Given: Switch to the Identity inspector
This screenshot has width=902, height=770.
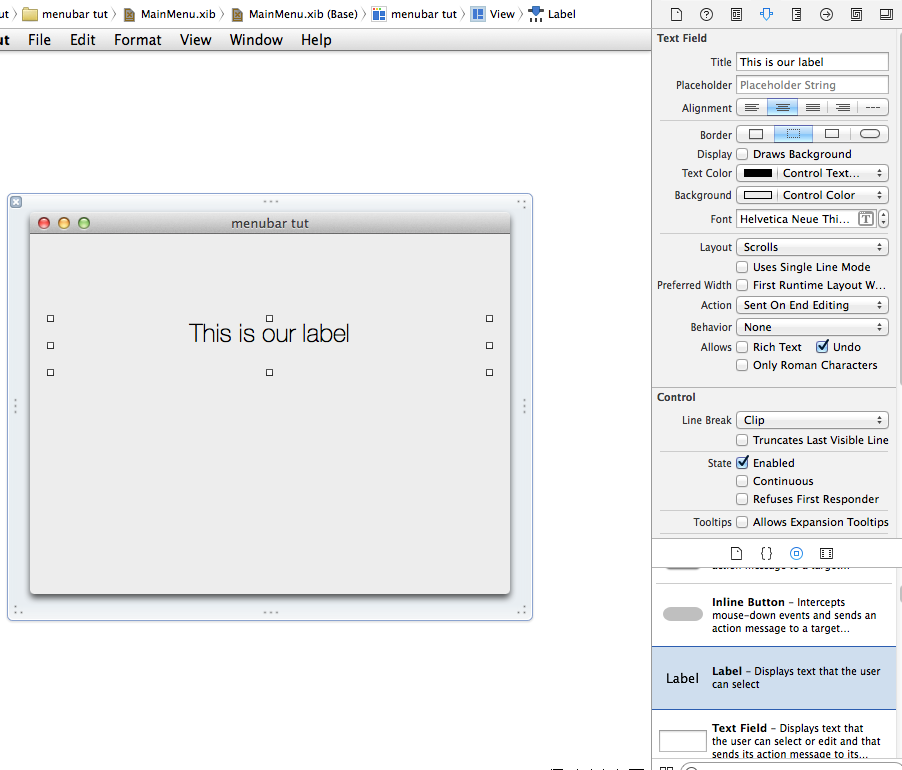Looking at the screenshot, I should point(736,15).
